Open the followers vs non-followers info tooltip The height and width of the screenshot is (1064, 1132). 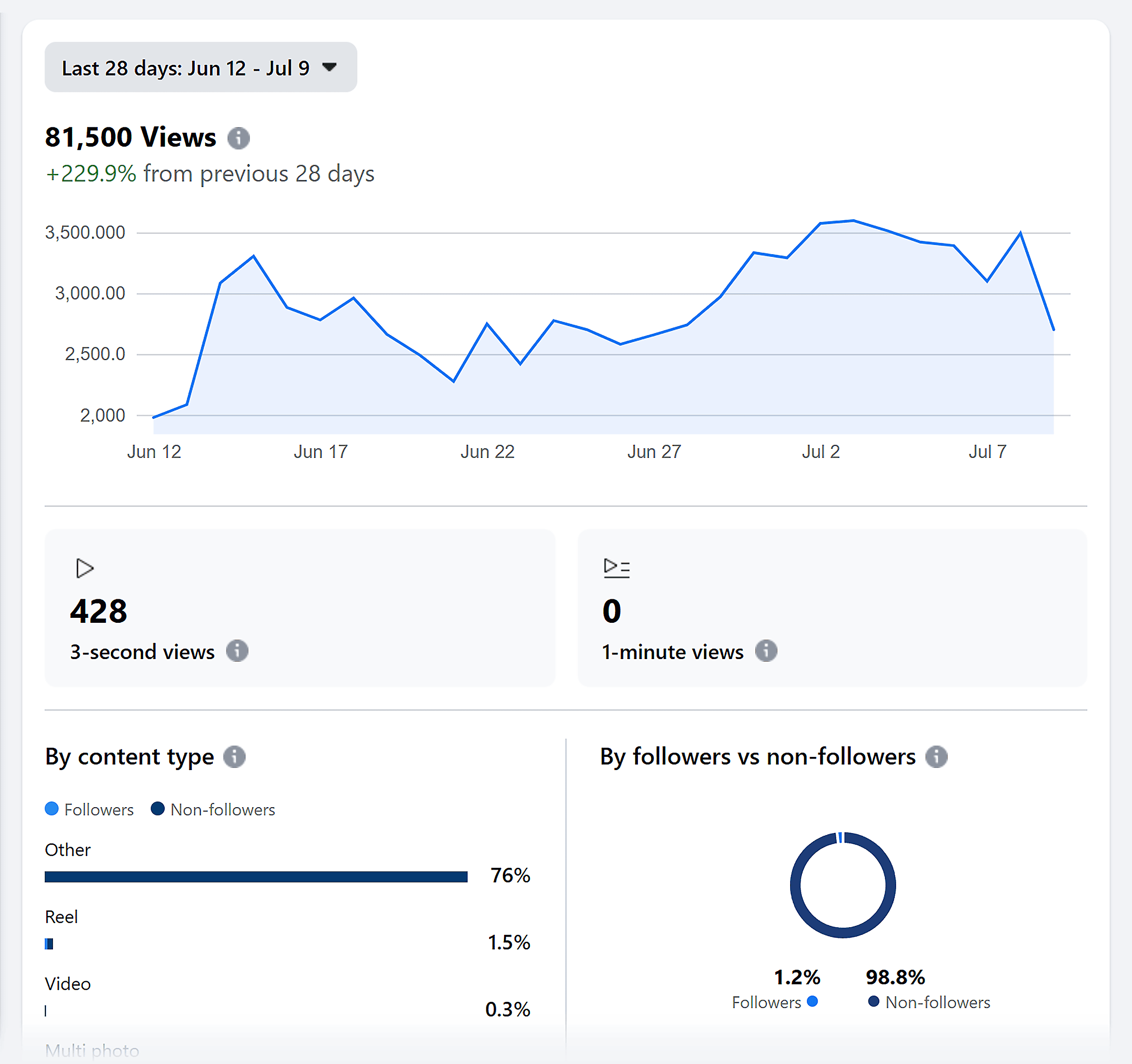(x=937, y=757)
